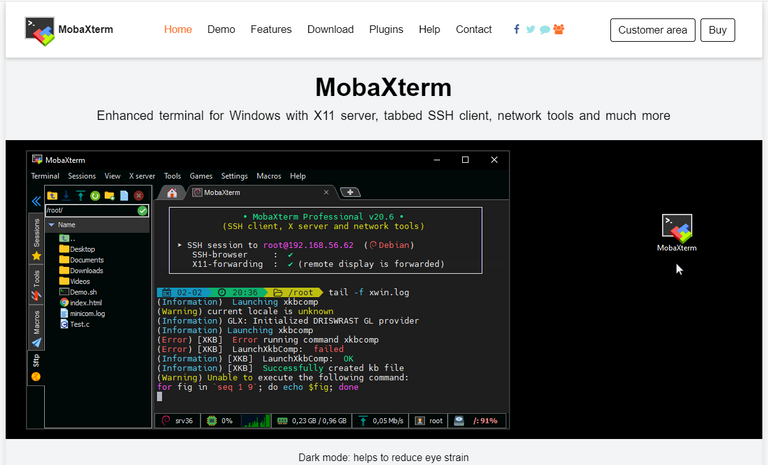Go to the Home page link
This screenshot has height=465, width=768.
[x=178, y=29]
